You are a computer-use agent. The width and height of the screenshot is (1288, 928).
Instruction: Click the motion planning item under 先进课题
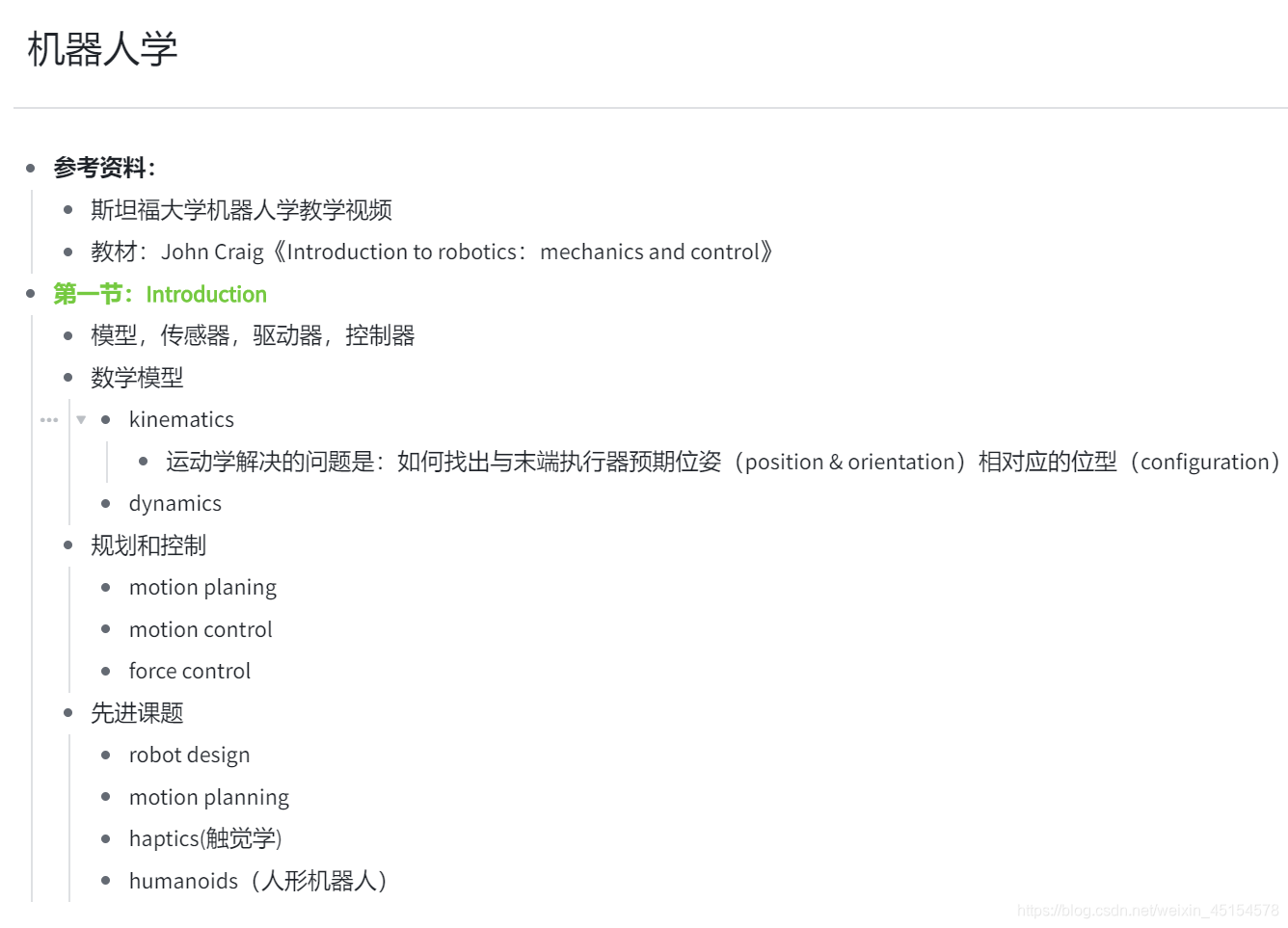(x=209, y=797)
